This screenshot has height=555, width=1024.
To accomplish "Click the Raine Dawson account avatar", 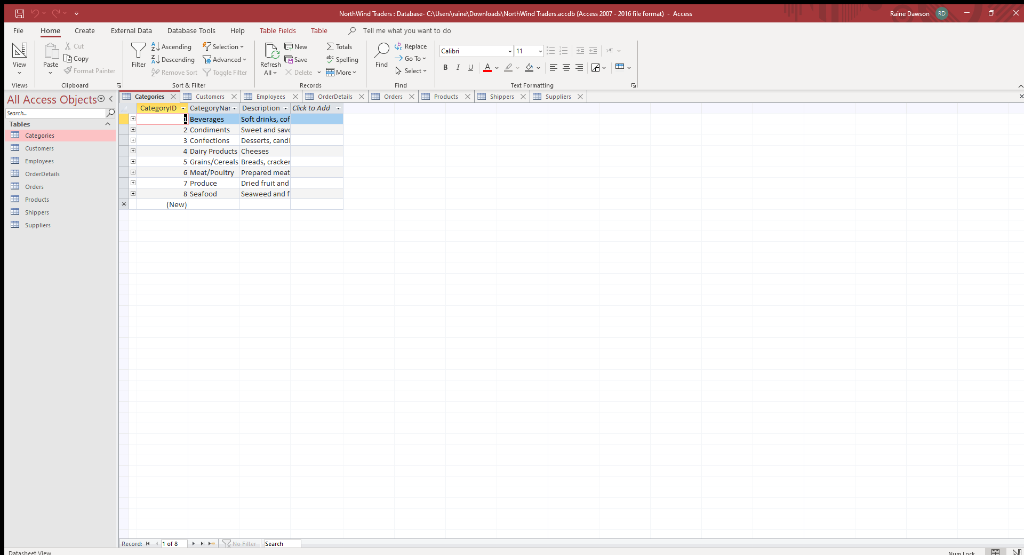I will pos(942,13).
